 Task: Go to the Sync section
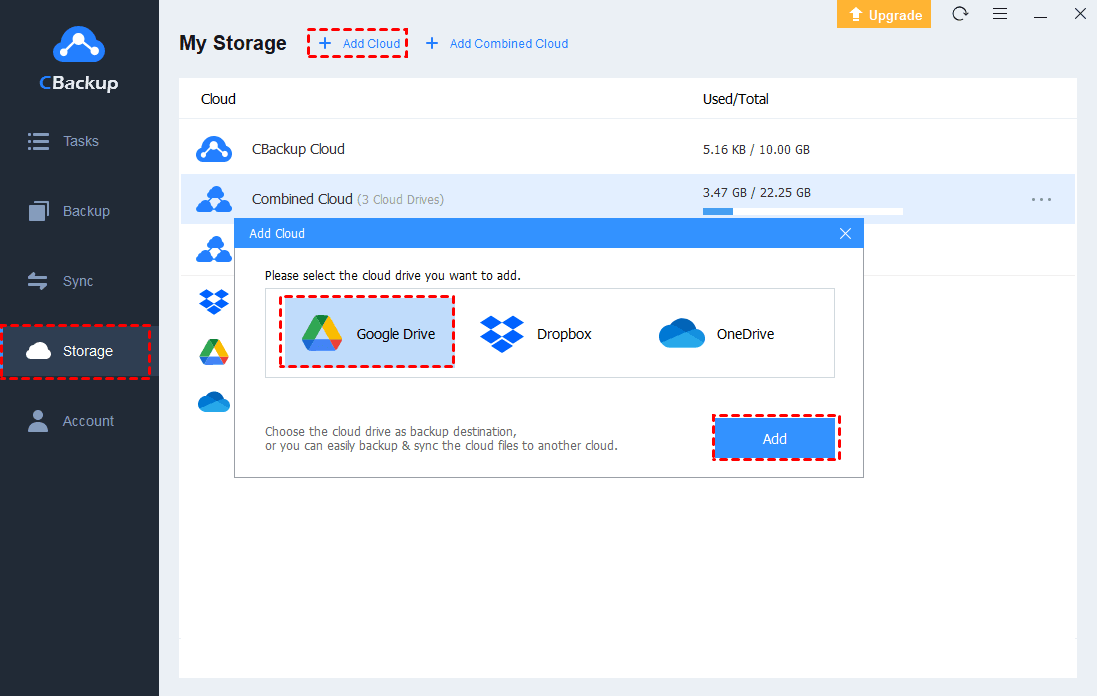click(x=79, y=281)
